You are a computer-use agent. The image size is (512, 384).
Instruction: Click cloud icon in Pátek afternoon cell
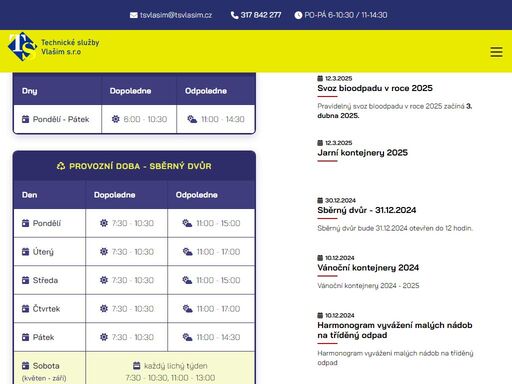click(x=188, y=337)
